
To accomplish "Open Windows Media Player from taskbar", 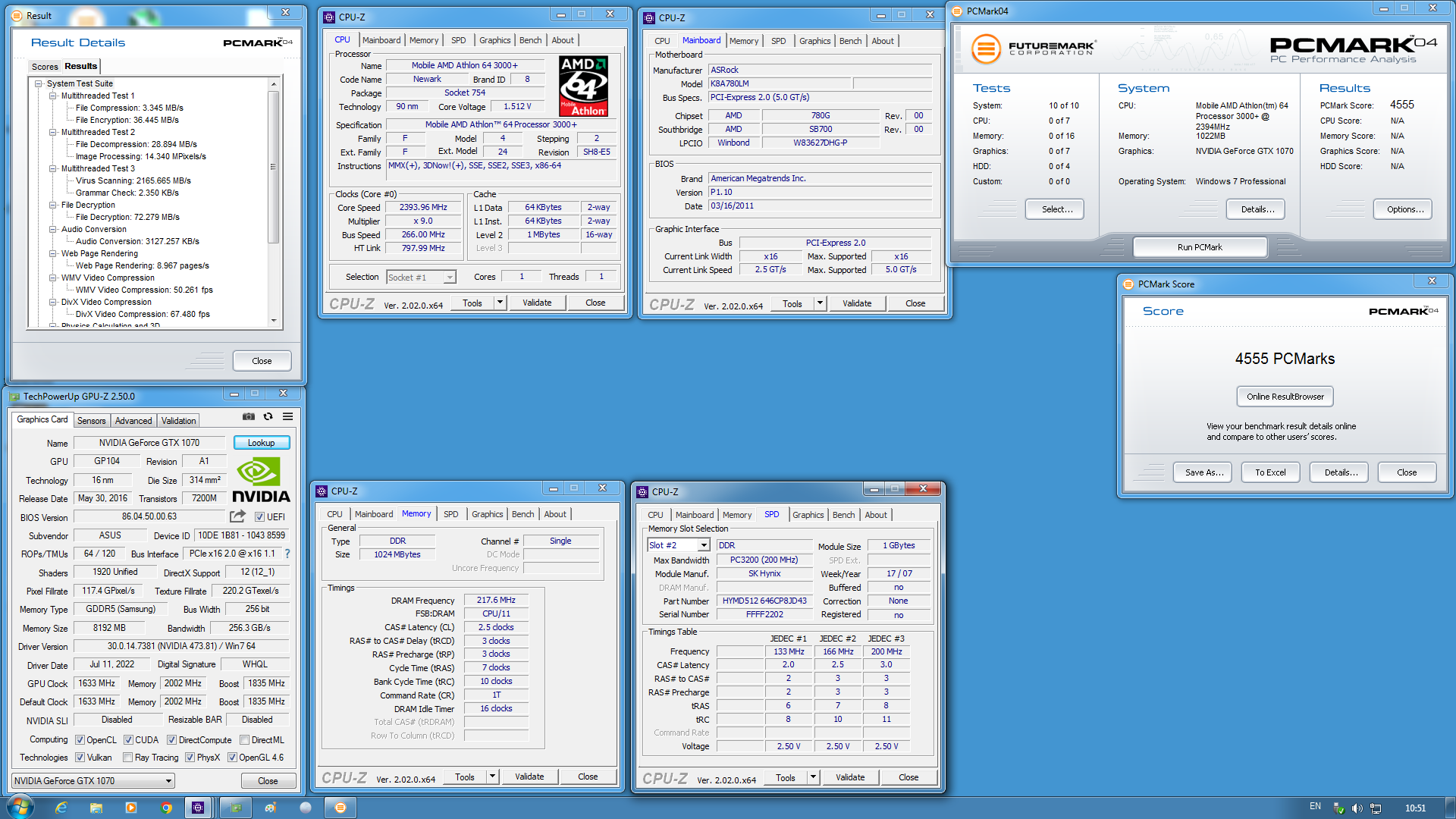I will coord(131,808).
